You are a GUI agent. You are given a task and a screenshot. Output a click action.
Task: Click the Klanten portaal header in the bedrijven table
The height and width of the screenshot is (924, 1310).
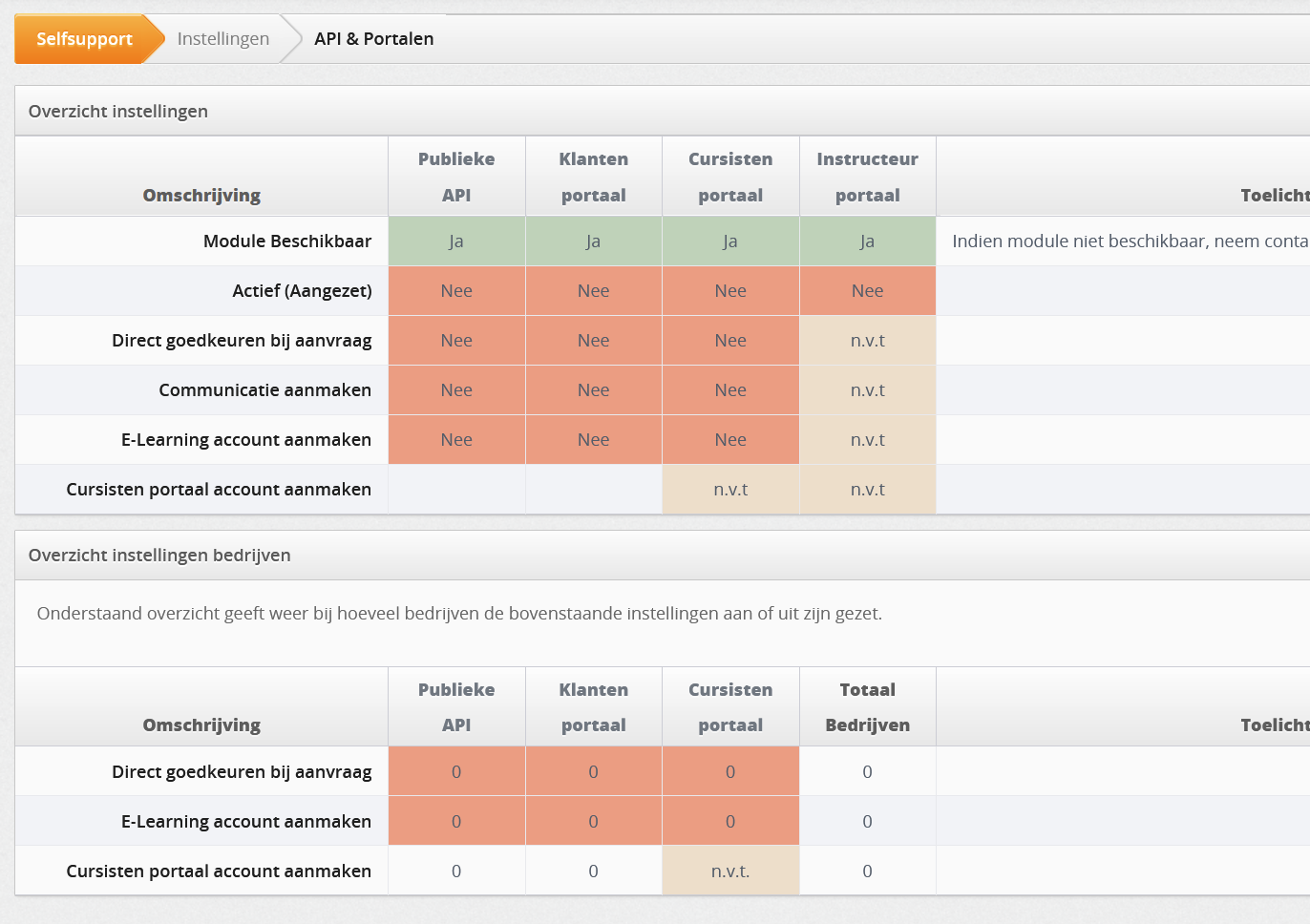[x=593, y=707]
